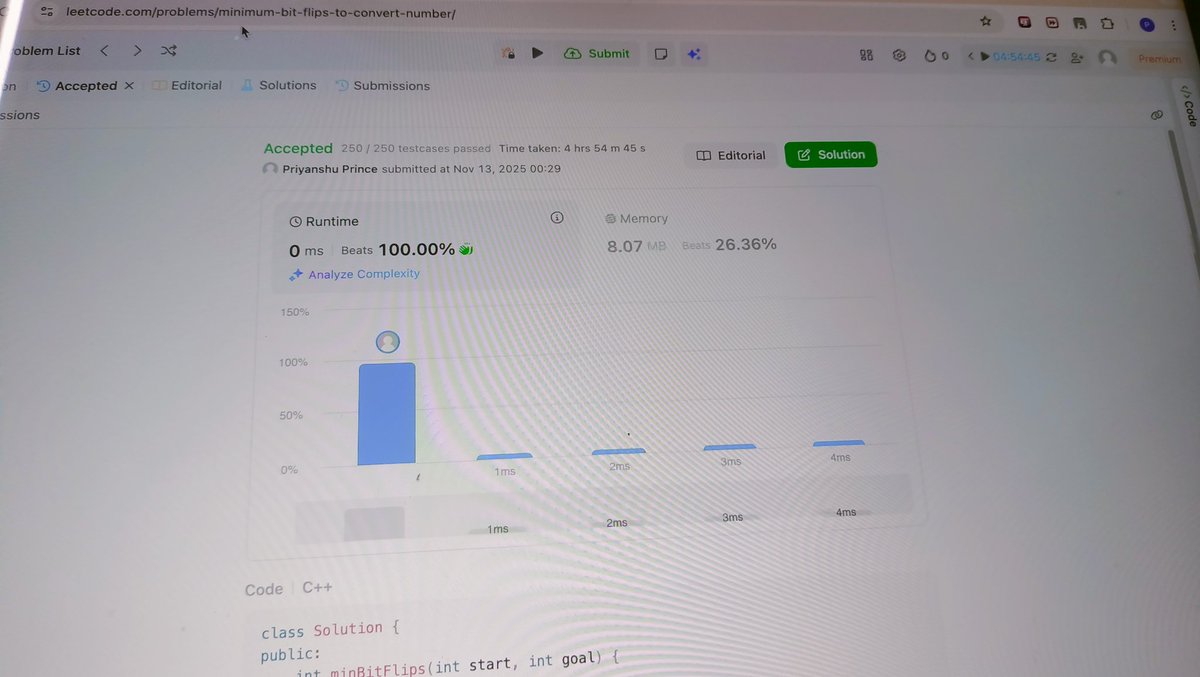This screenshot has width=1200, height=677.
Task: Click the 1ms histogram bar
Action: (x=504, y=457)
